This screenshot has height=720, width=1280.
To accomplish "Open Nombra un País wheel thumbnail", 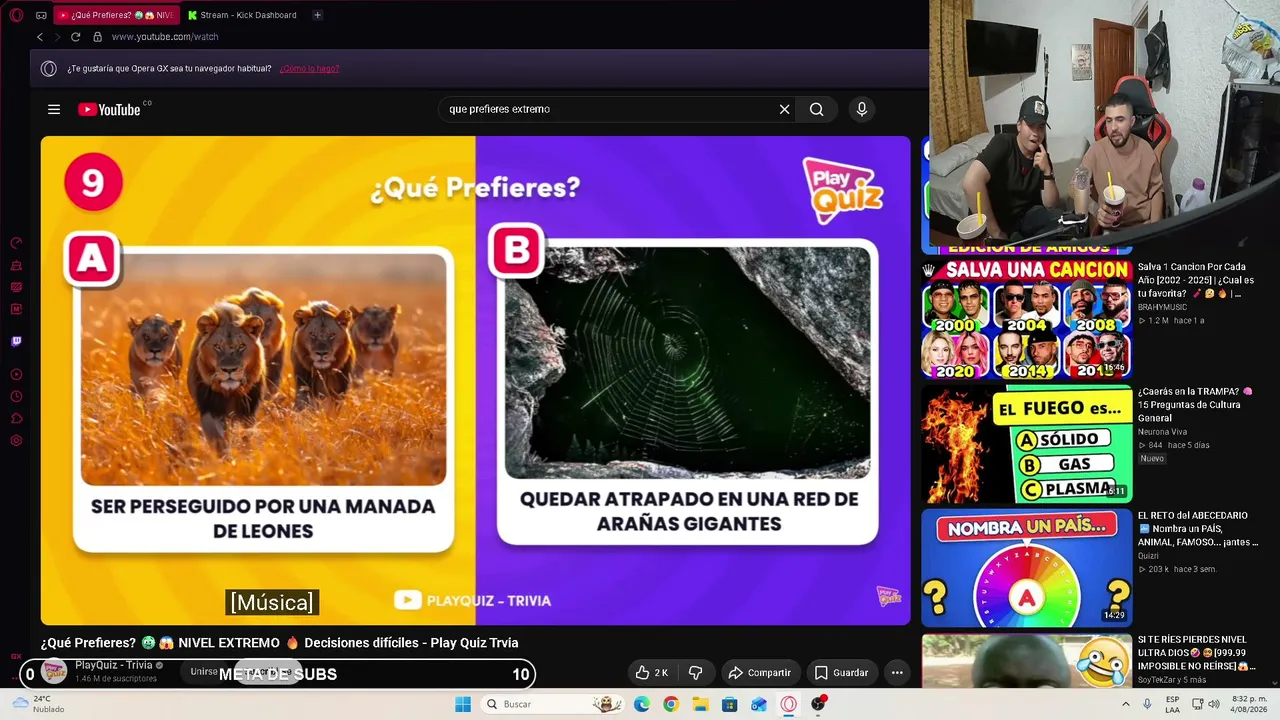I will [x=1026, y=569].
